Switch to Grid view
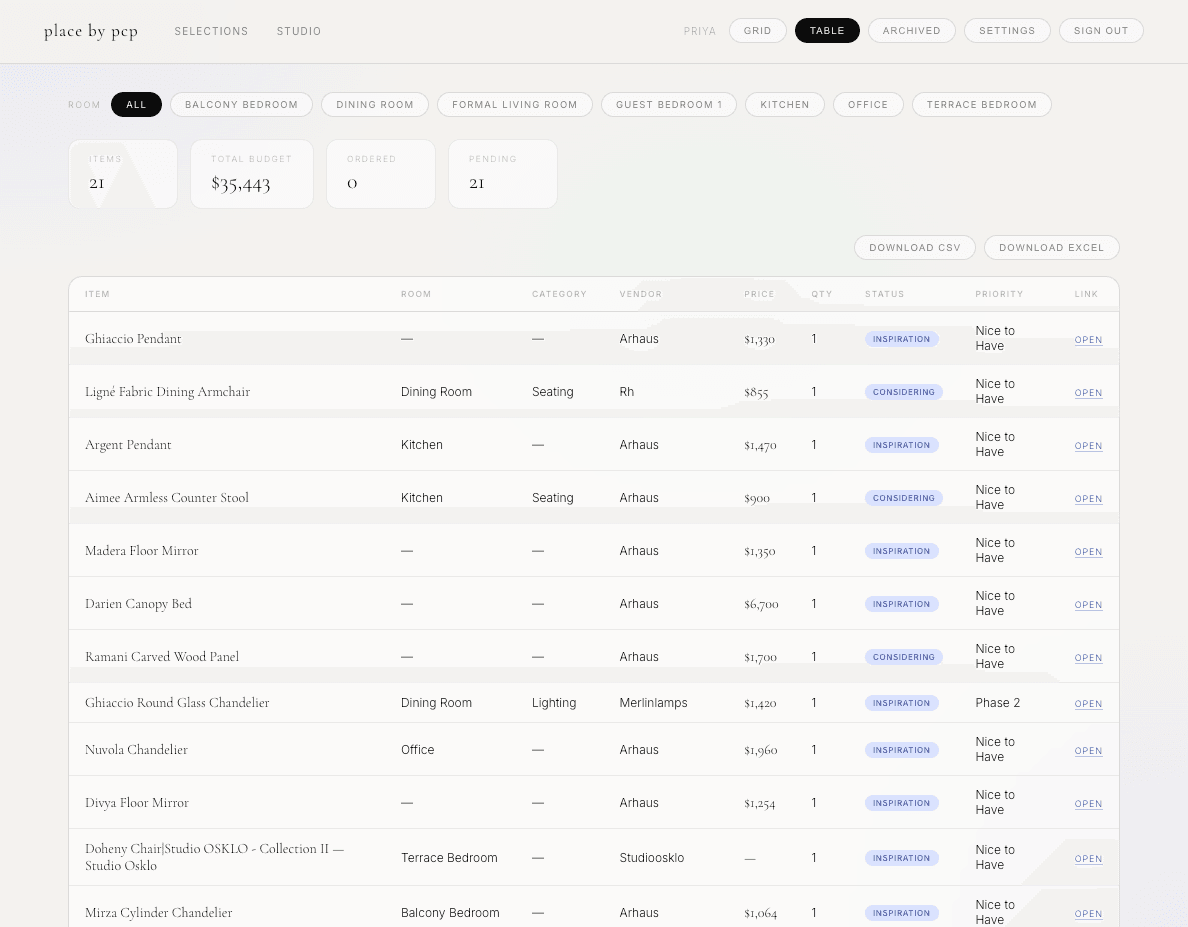1188x927 pixels. pos(758,30)
